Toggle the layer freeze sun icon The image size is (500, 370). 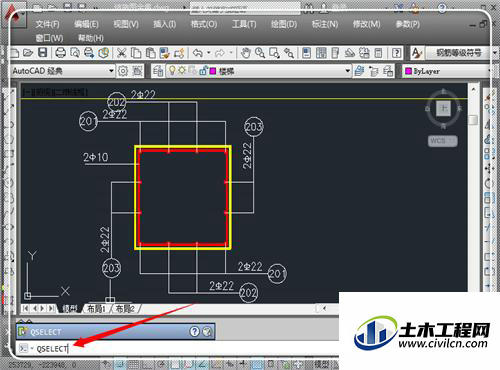[182, 70]
